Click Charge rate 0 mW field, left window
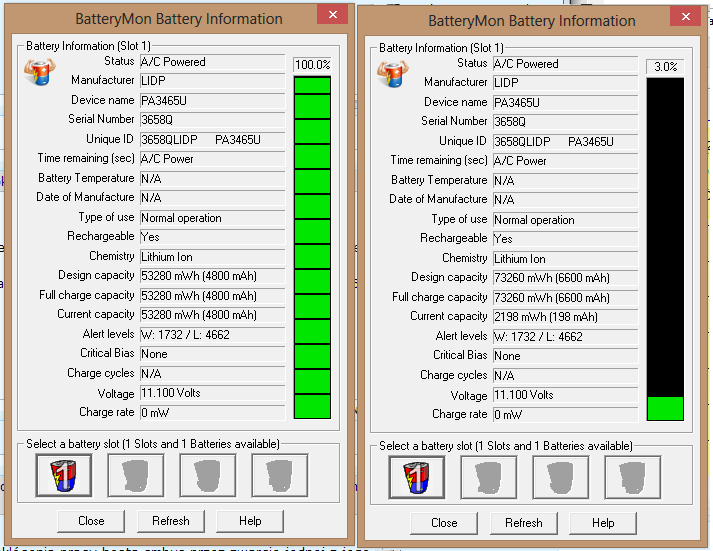Image resolution: width=713 pixels, height=551 pixels. click(212, 413)
